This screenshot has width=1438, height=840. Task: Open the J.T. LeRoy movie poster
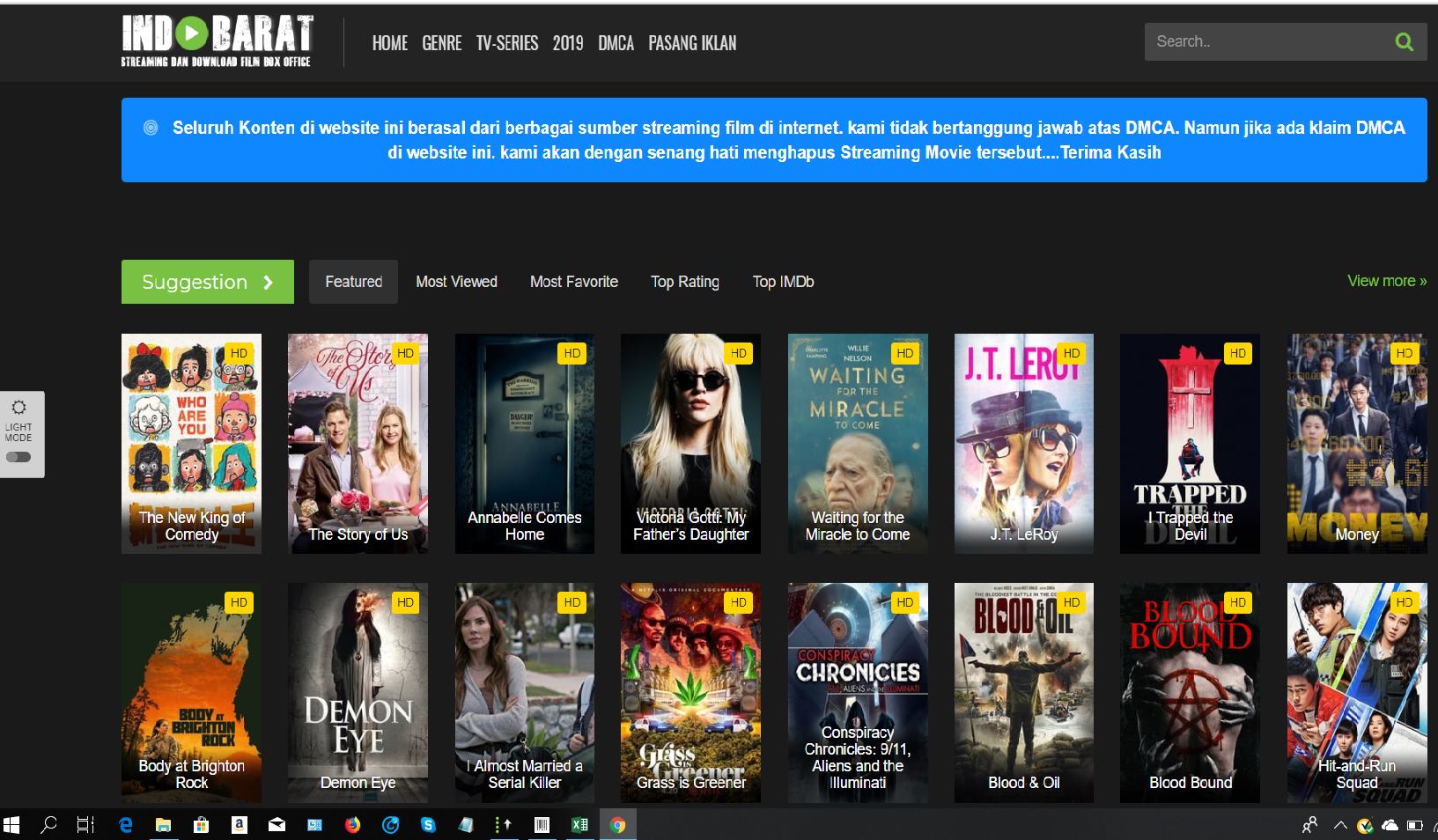(1024, 444)
